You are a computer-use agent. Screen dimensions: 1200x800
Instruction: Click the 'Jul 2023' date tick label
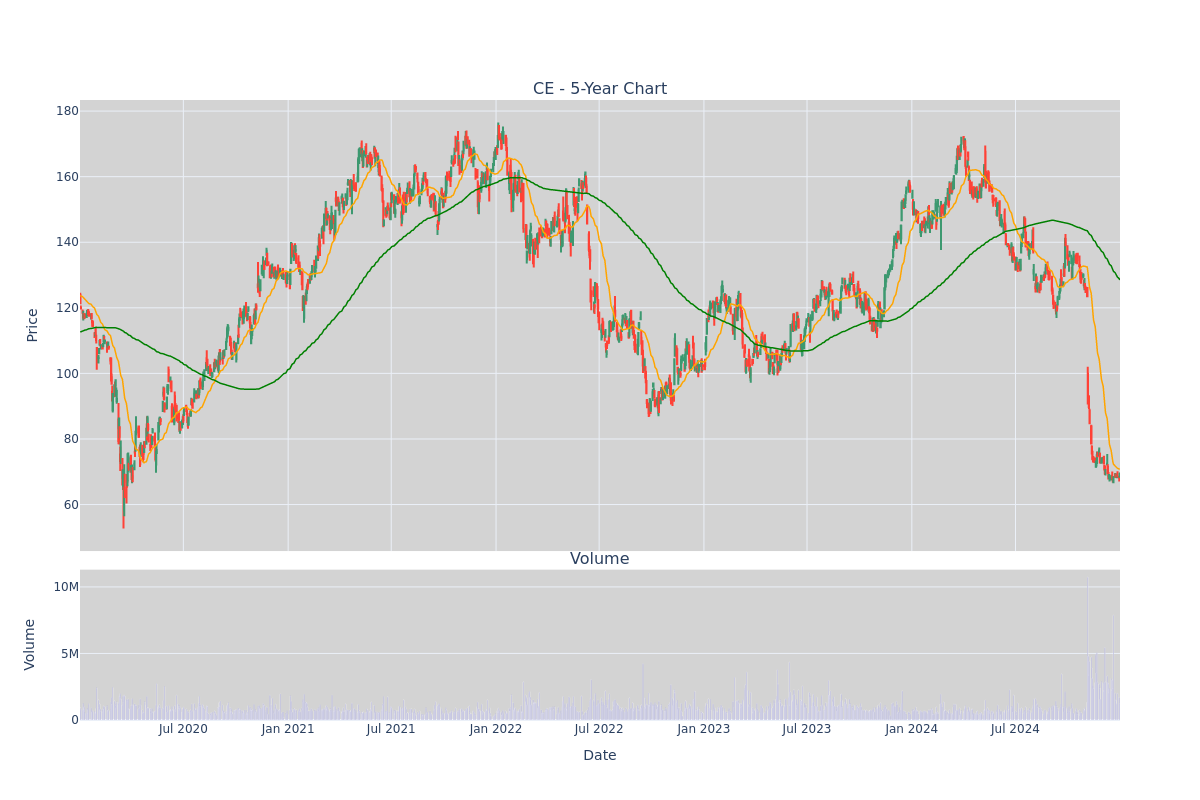[807, 729]
